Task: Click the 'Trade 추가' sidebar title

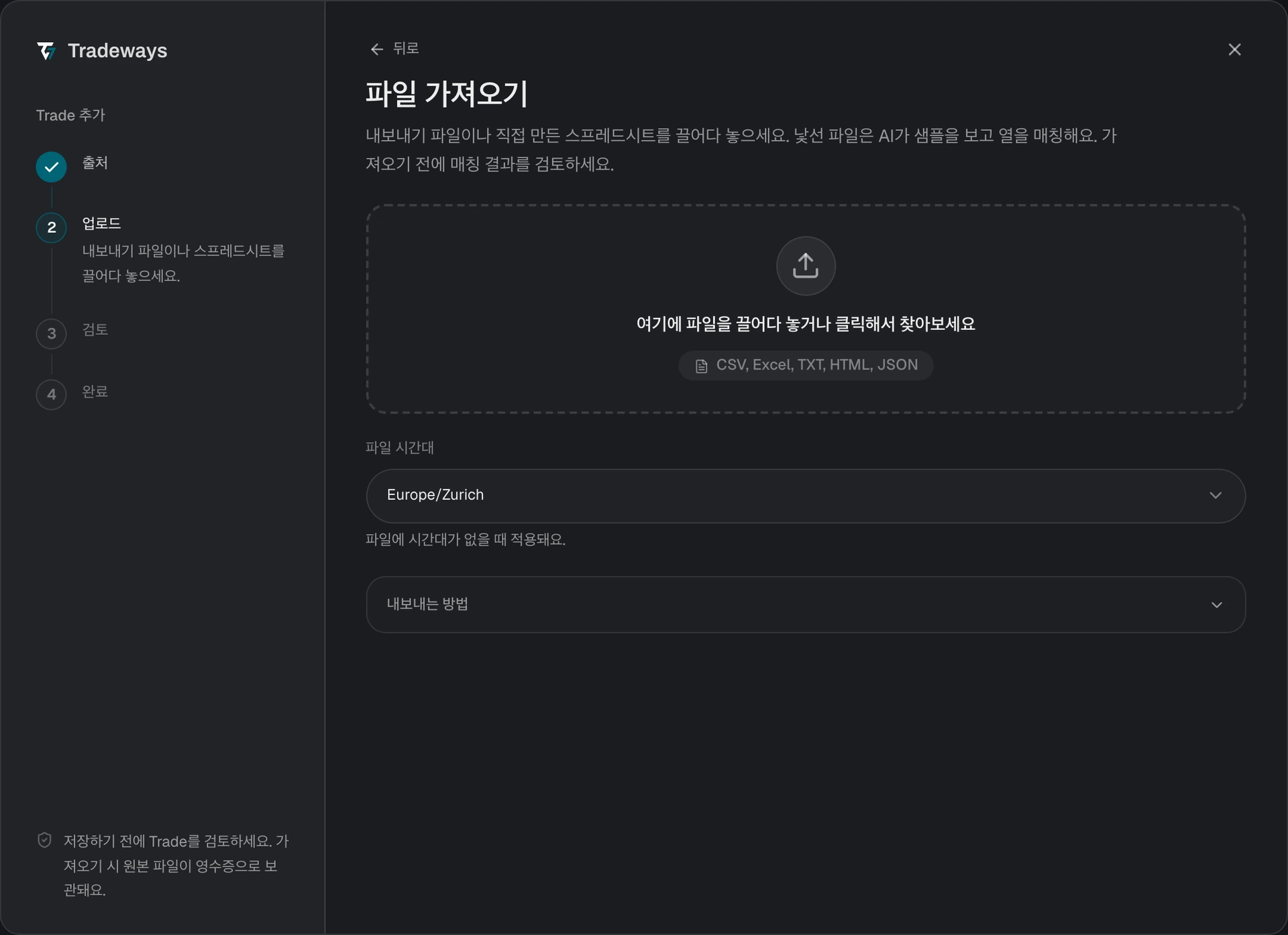Action: 70,115
